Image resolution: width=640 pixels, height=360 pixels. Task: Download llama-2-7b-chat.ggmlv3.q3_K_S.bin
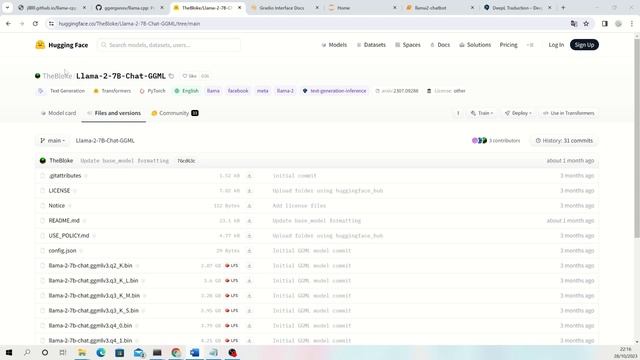click(249, 311)
